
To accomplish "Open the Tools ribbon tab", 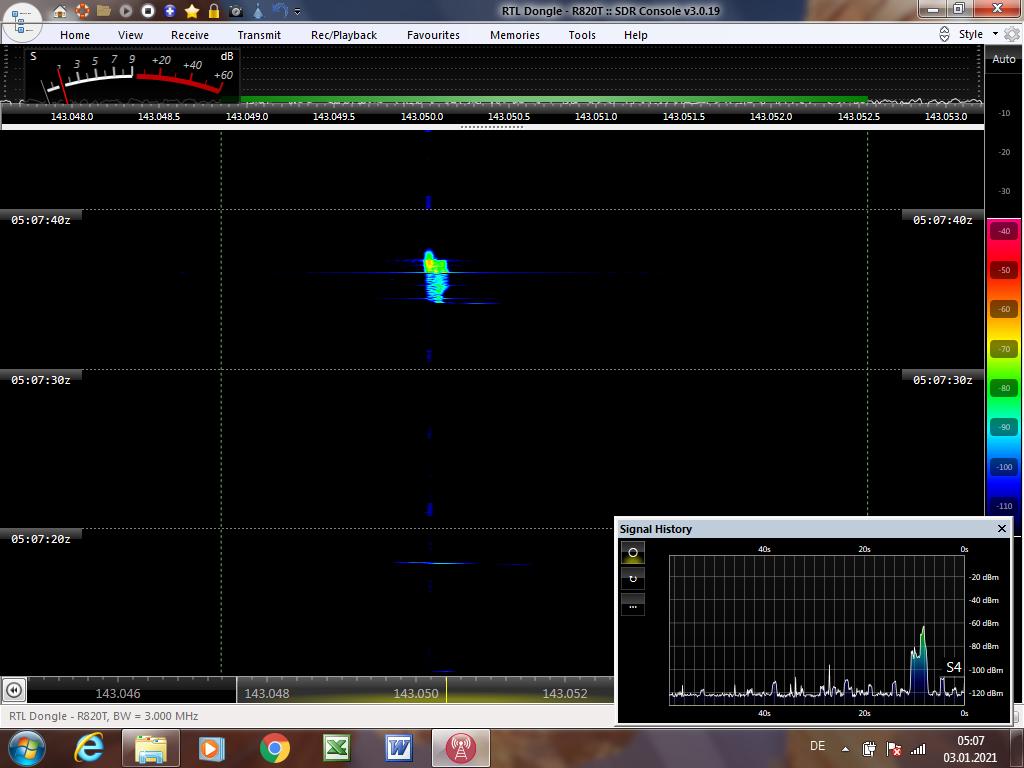I will [582, 35].
